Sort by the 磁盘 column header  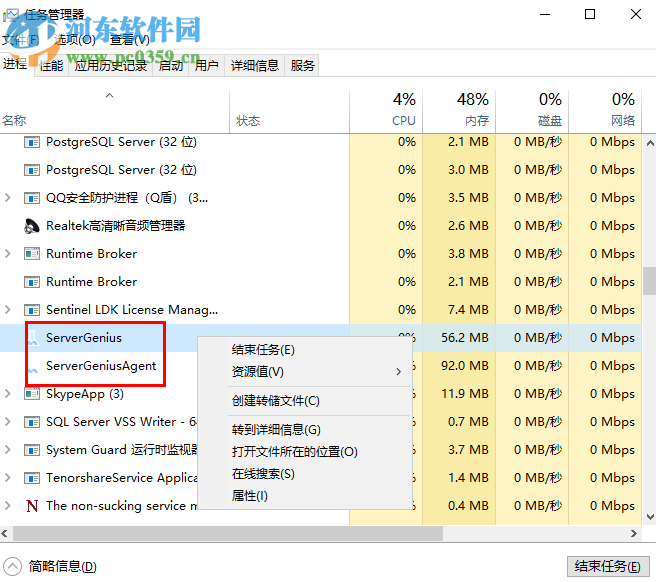click(x=532, y=111)
